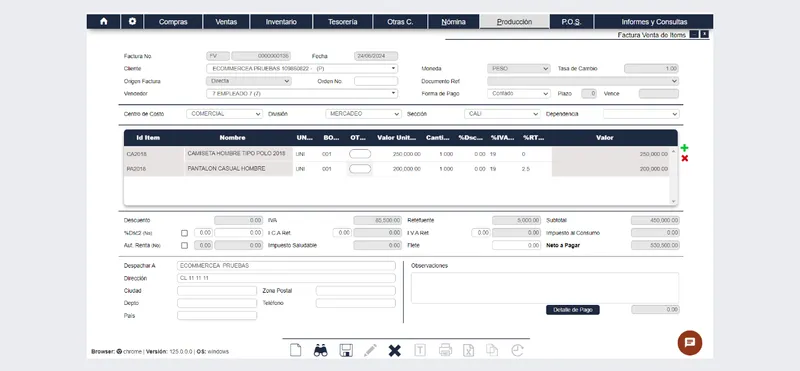Open the Moneda PESO dropdown
This screenshot has width=800, height=371.
point(519,68)
